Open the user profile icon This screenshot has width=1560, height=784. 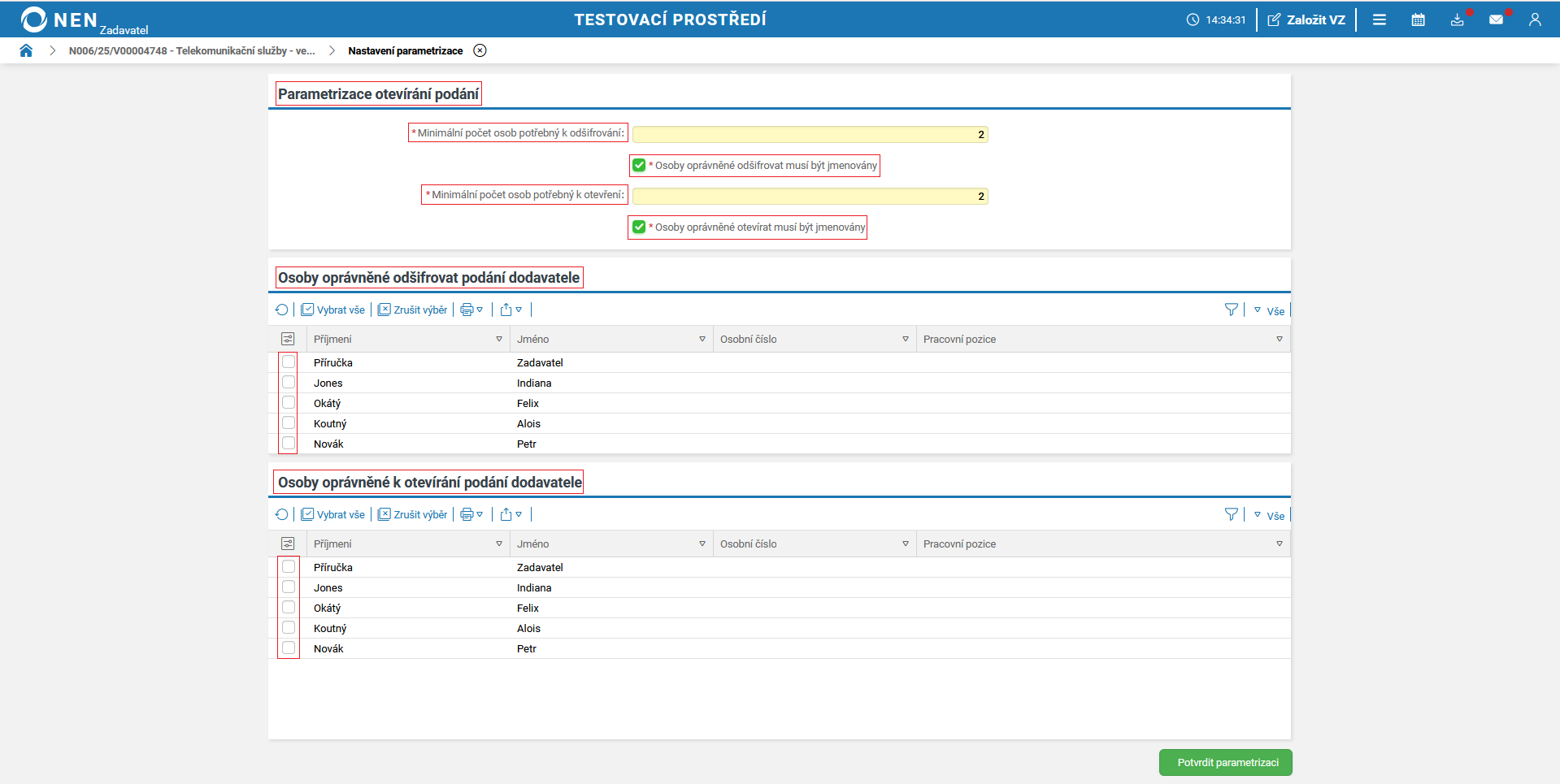(1535, 19)
